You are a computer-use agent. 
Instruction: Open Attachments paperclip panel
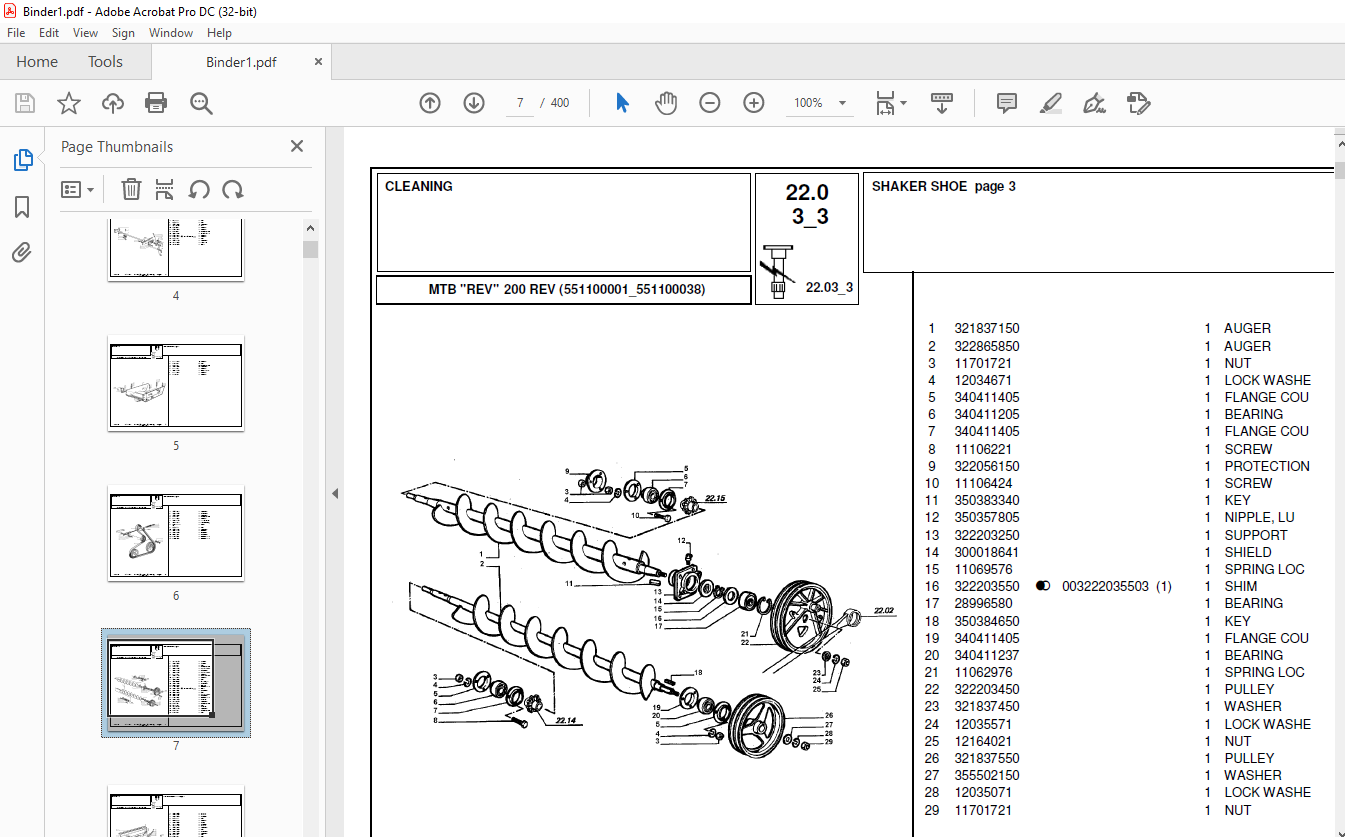[x=22, y=252]
